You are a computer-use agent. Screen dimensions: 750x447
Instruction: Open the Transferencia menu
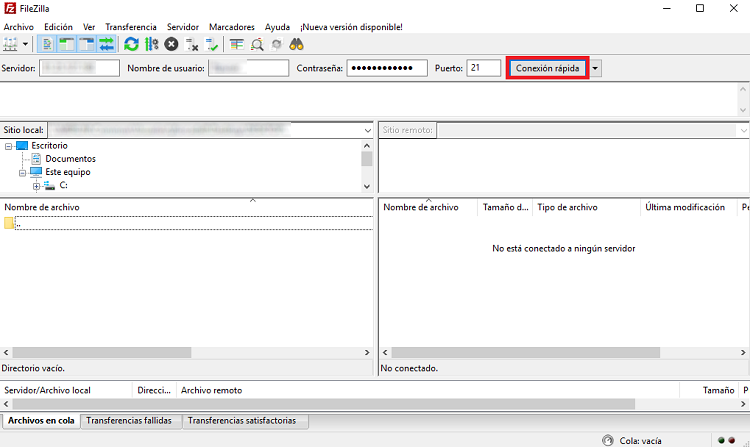(131, 27)
